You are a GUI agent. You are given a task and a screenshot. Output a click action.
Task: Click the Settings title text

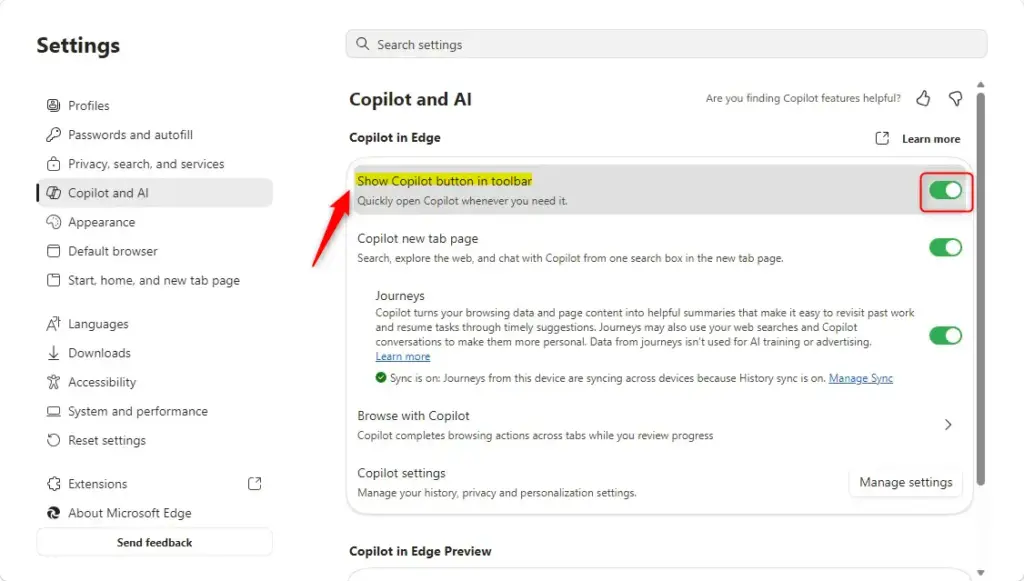coord(78,45)
